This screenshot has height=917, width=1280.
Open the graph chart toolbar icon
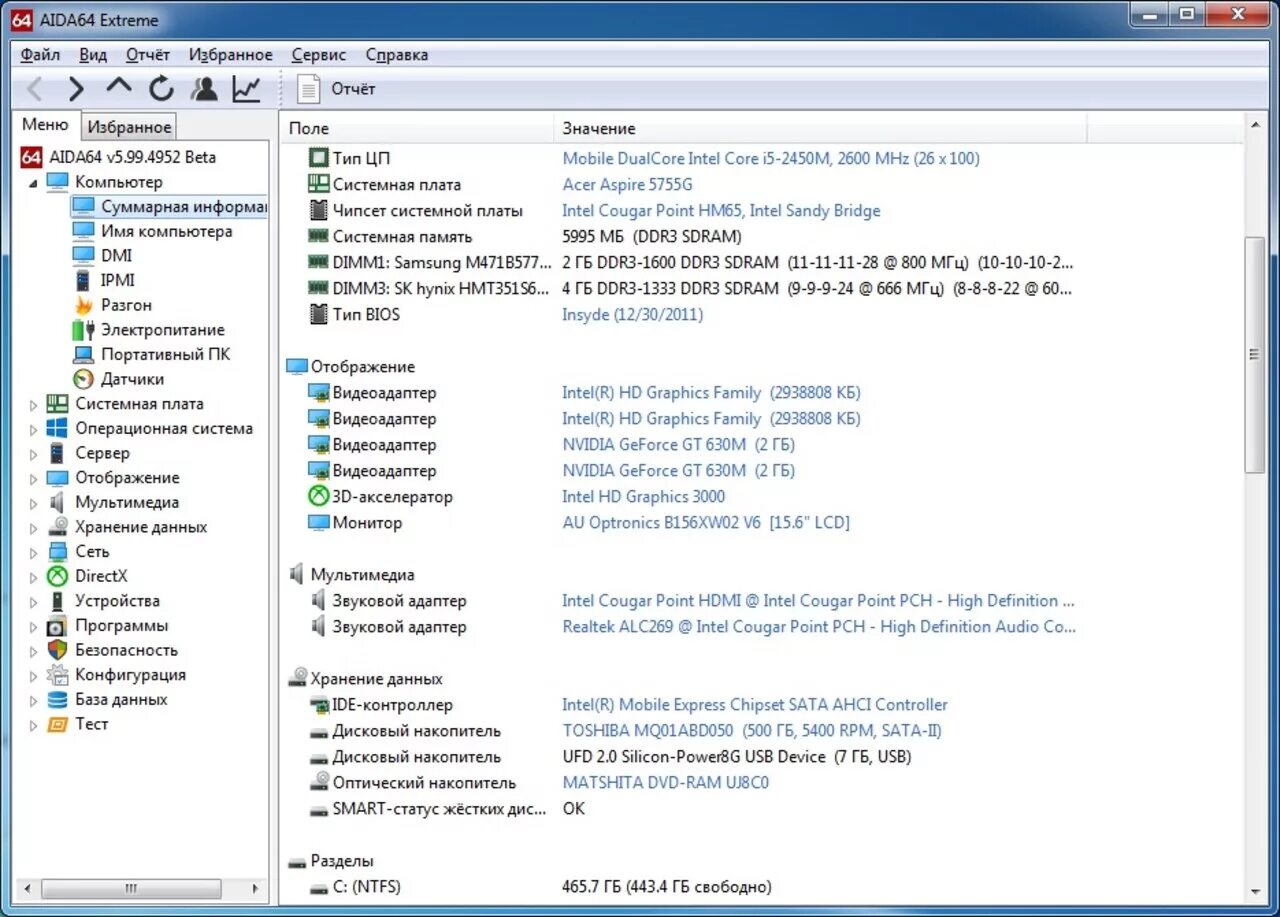246,89
